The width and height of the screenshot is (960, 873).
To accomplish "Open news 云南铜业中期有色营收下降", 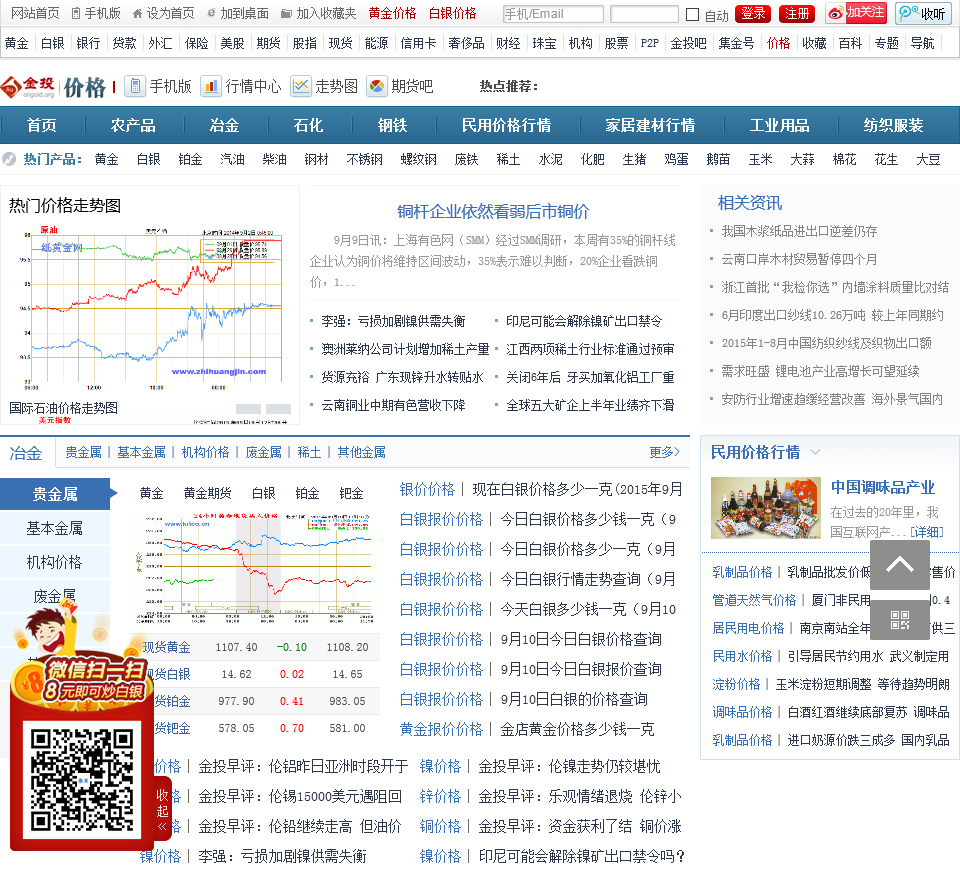I will point(393,405).
